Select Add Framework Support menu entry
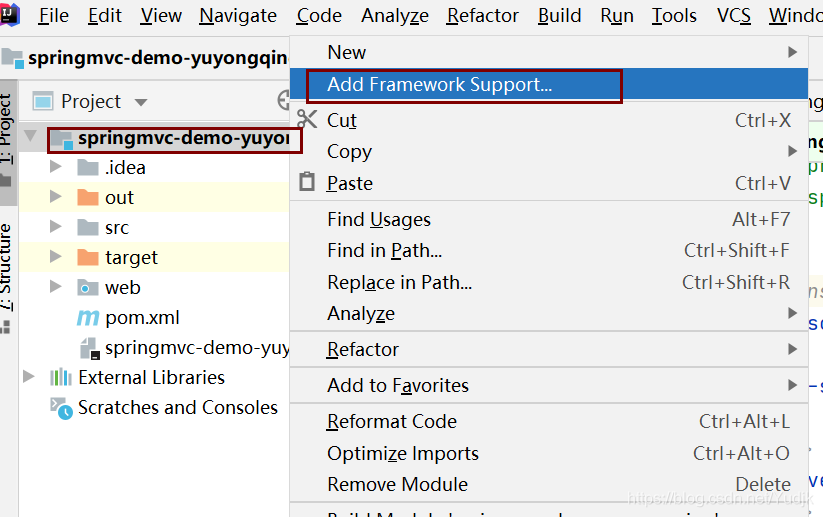823x517 pixels. (439, 85)
